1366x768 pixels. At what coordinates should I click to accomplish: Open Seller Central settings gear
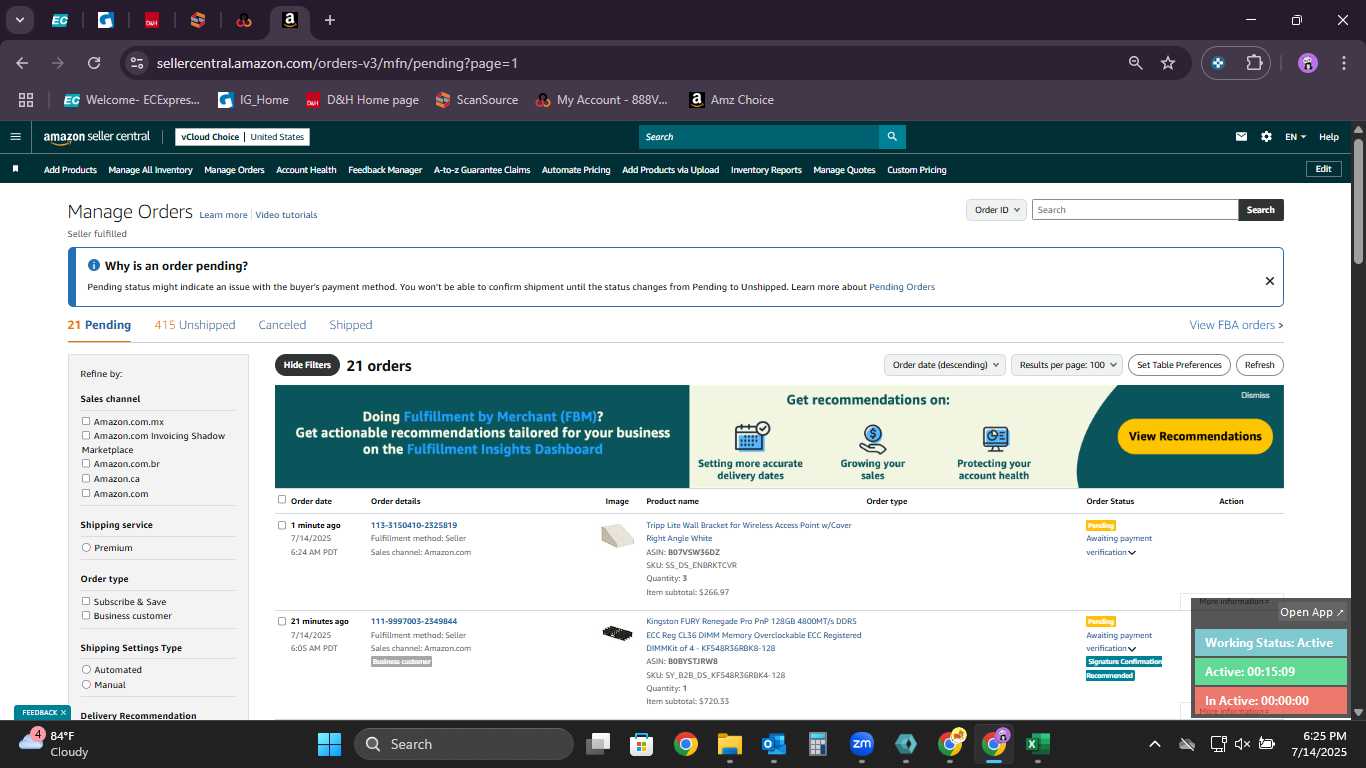[1266, 137]
